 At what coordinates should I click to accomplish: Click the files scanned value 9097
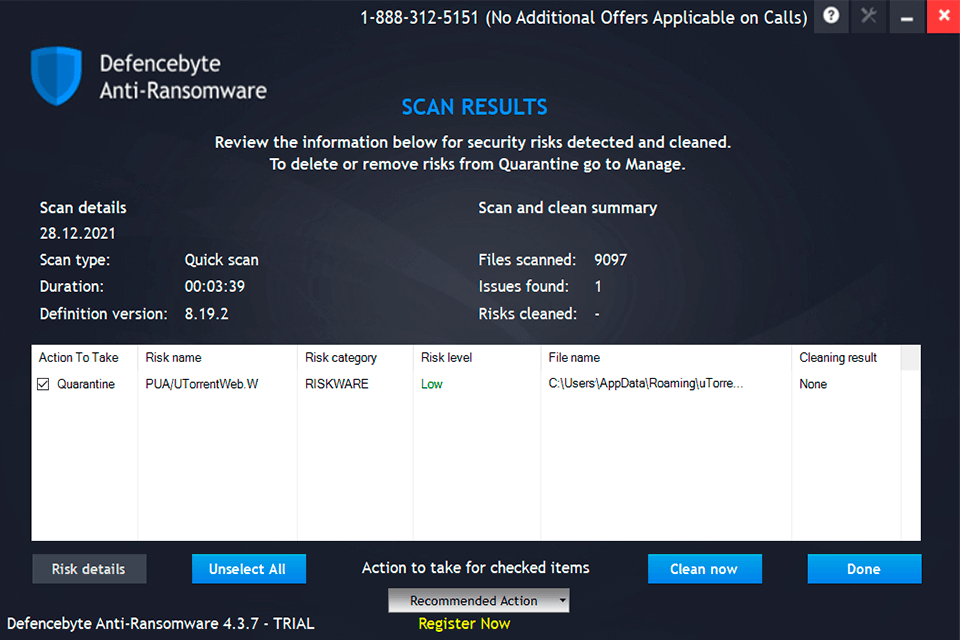click(610, 260)
